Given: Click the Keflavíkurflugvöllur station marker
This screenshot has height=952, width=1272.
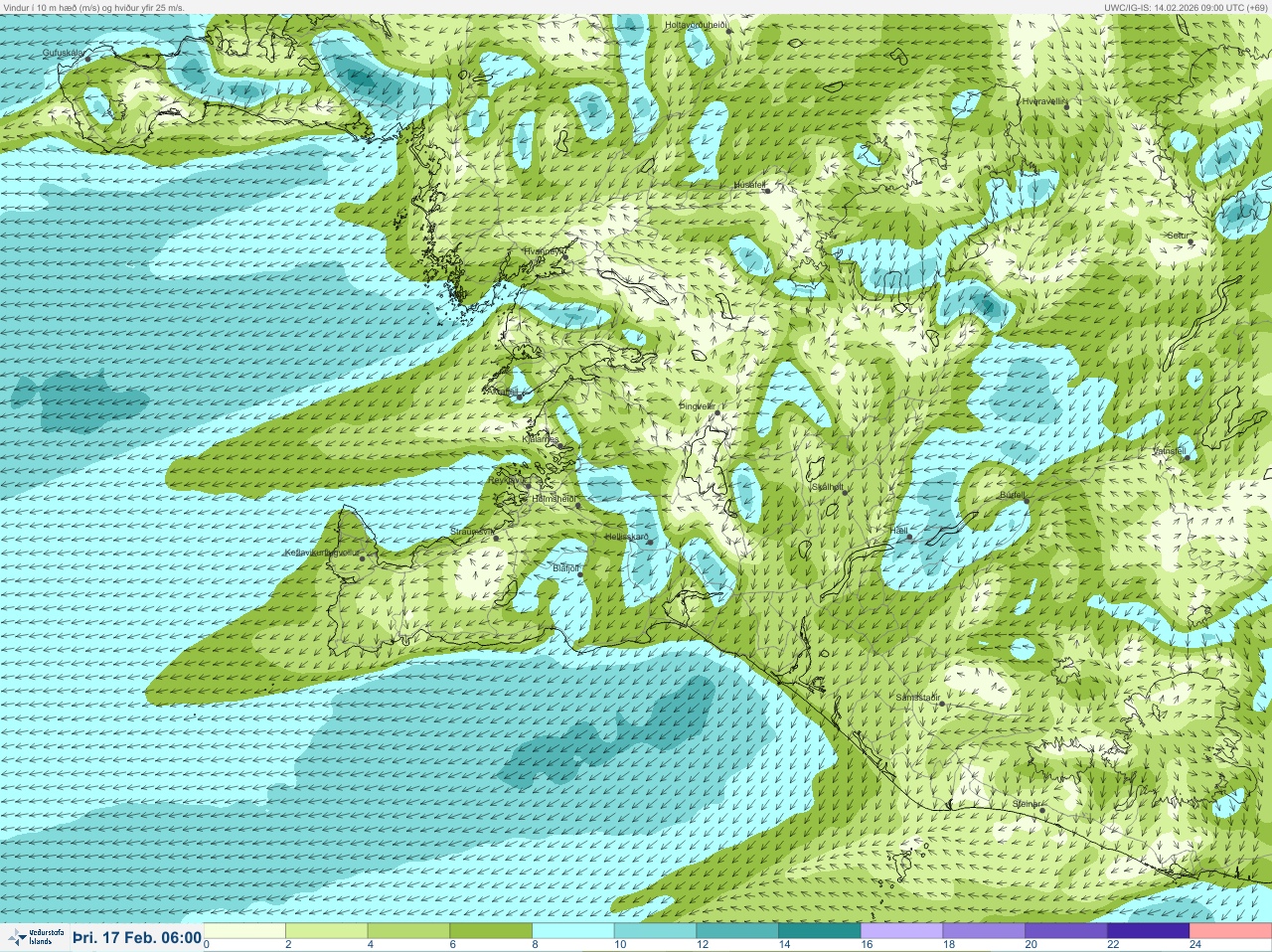Looking at the screenshot, I should pos(363,558).
